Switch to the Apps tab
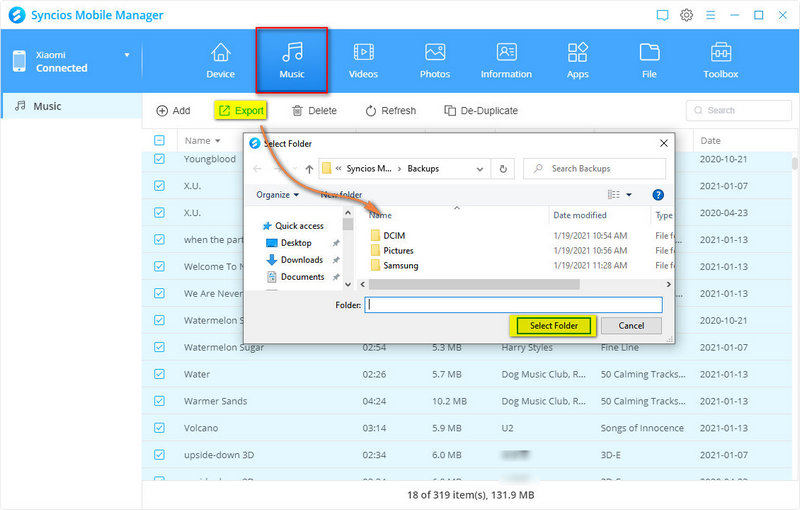 (x=578, y=61)
